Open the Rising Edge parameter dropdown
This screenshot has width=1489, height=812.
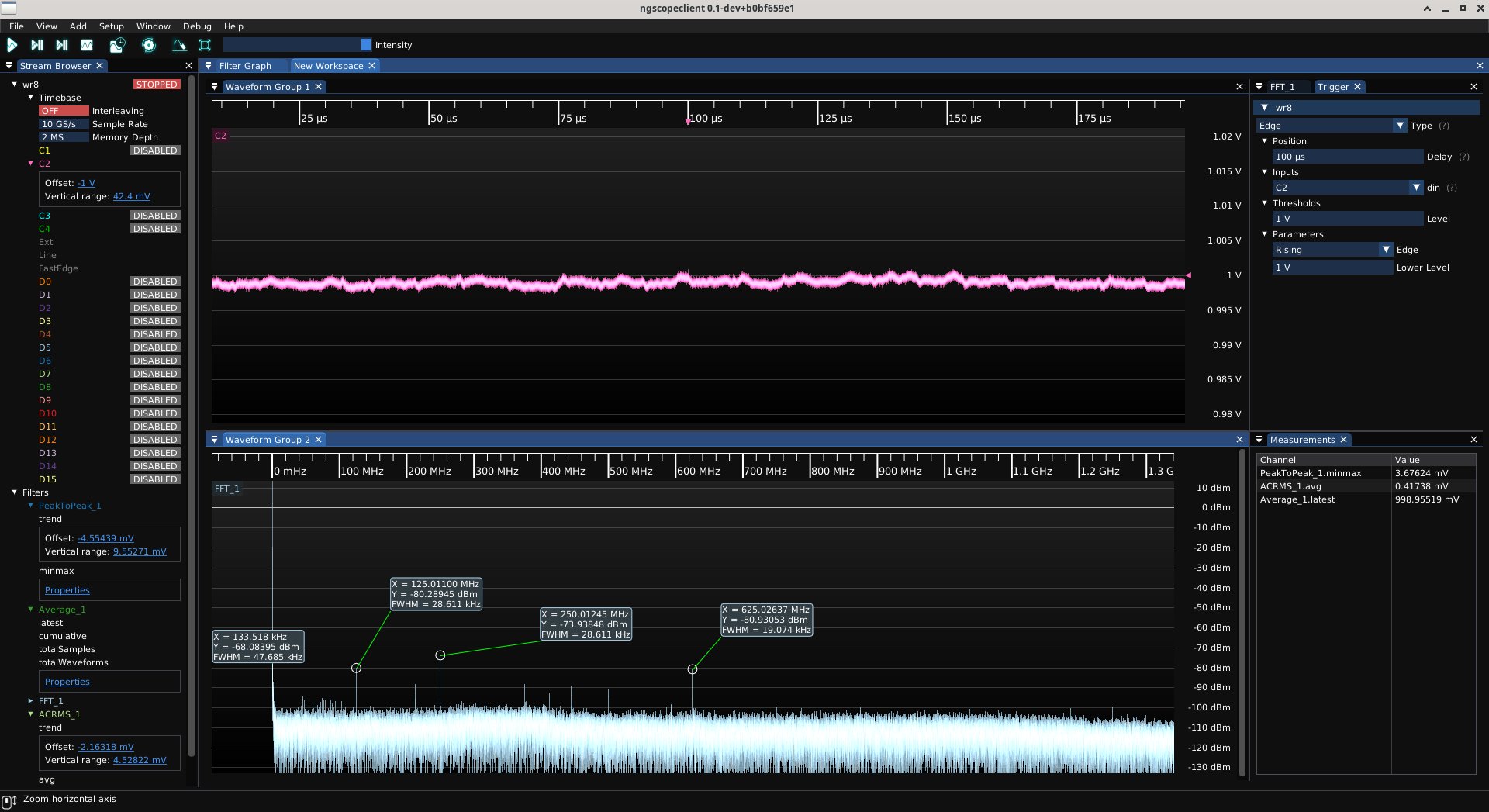tap(1332, 250)
